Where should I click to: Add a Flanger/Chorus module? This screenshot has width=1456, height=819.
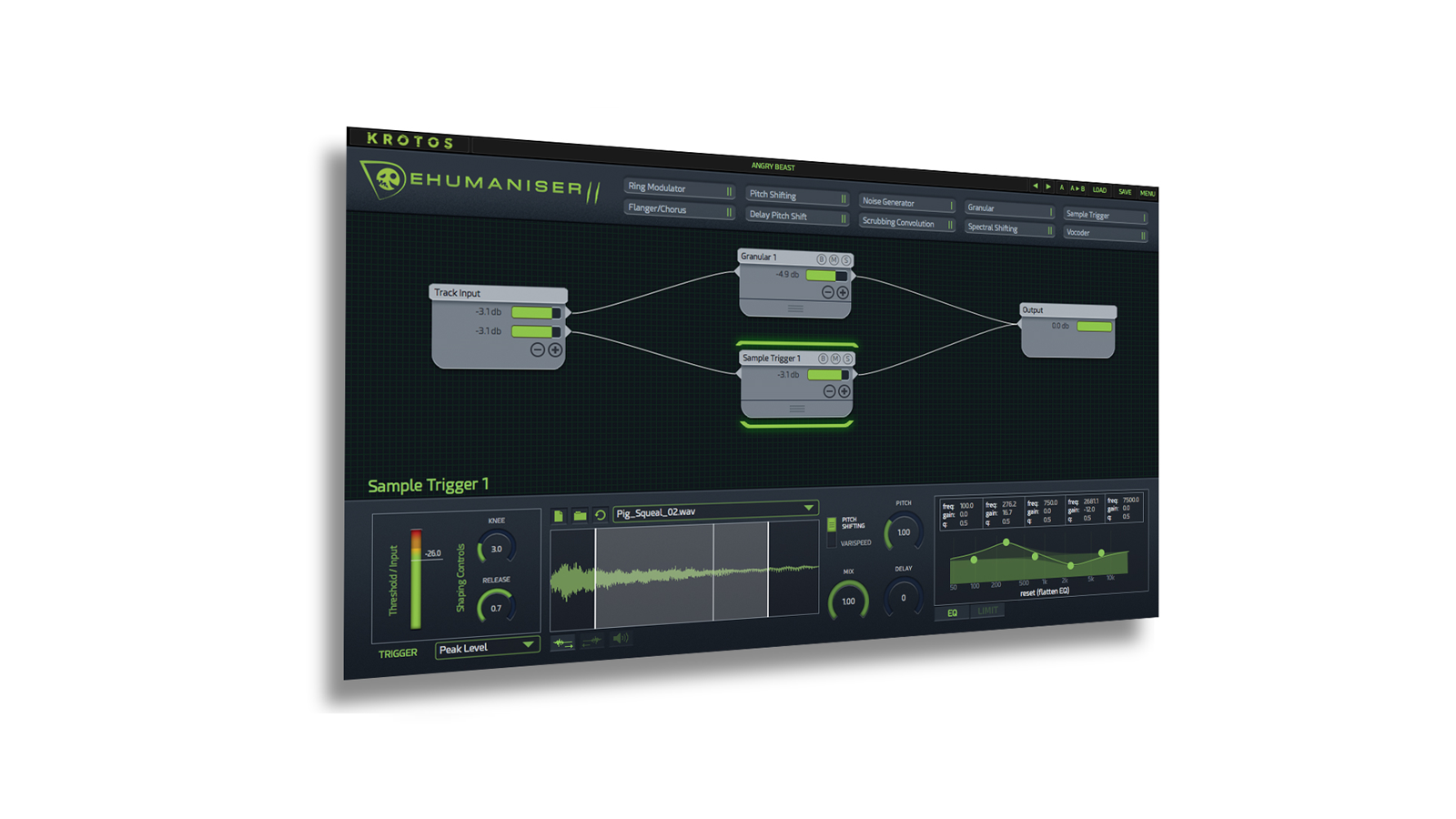point(680,209)
